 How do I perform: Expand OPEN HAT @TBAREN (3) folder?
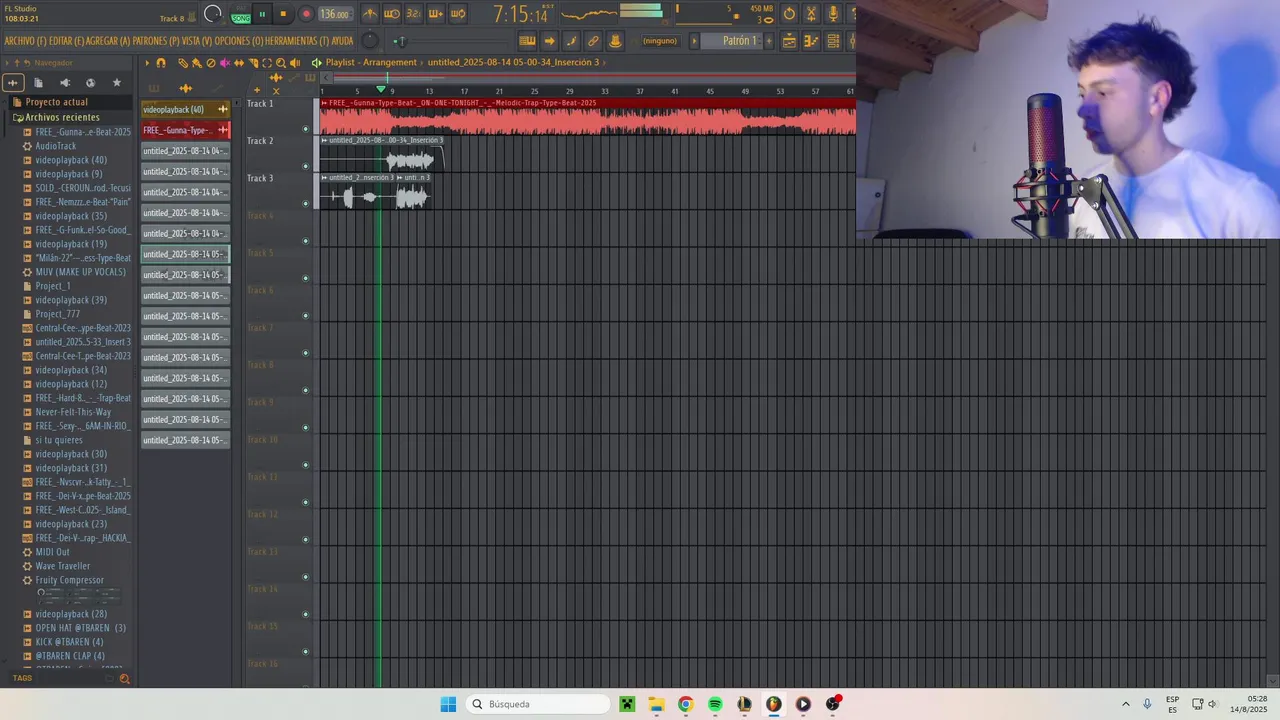80,628
